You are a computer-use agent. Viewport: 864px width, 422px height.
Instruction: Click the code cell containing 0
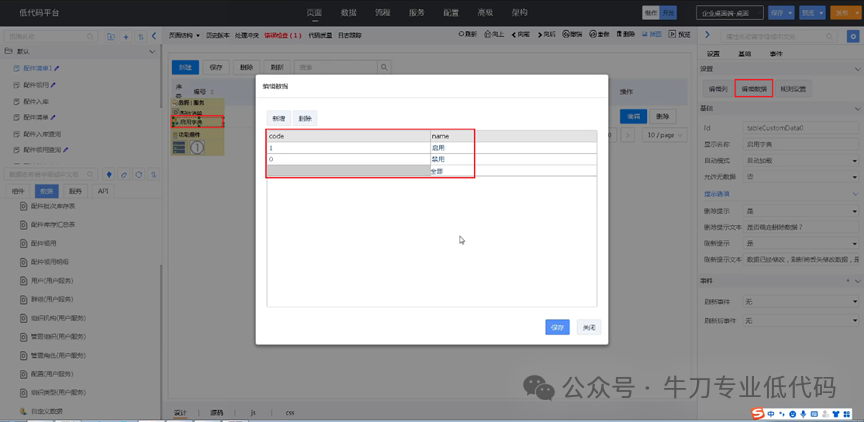349,159
